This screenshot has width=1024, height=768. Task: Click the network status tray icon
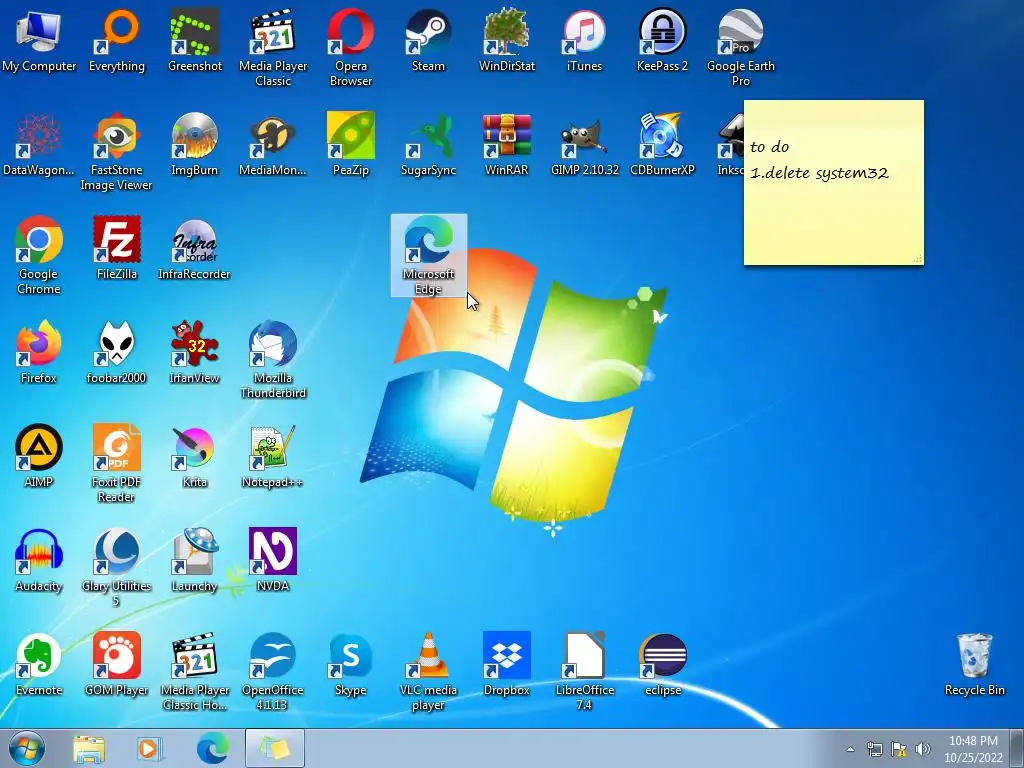874,749
